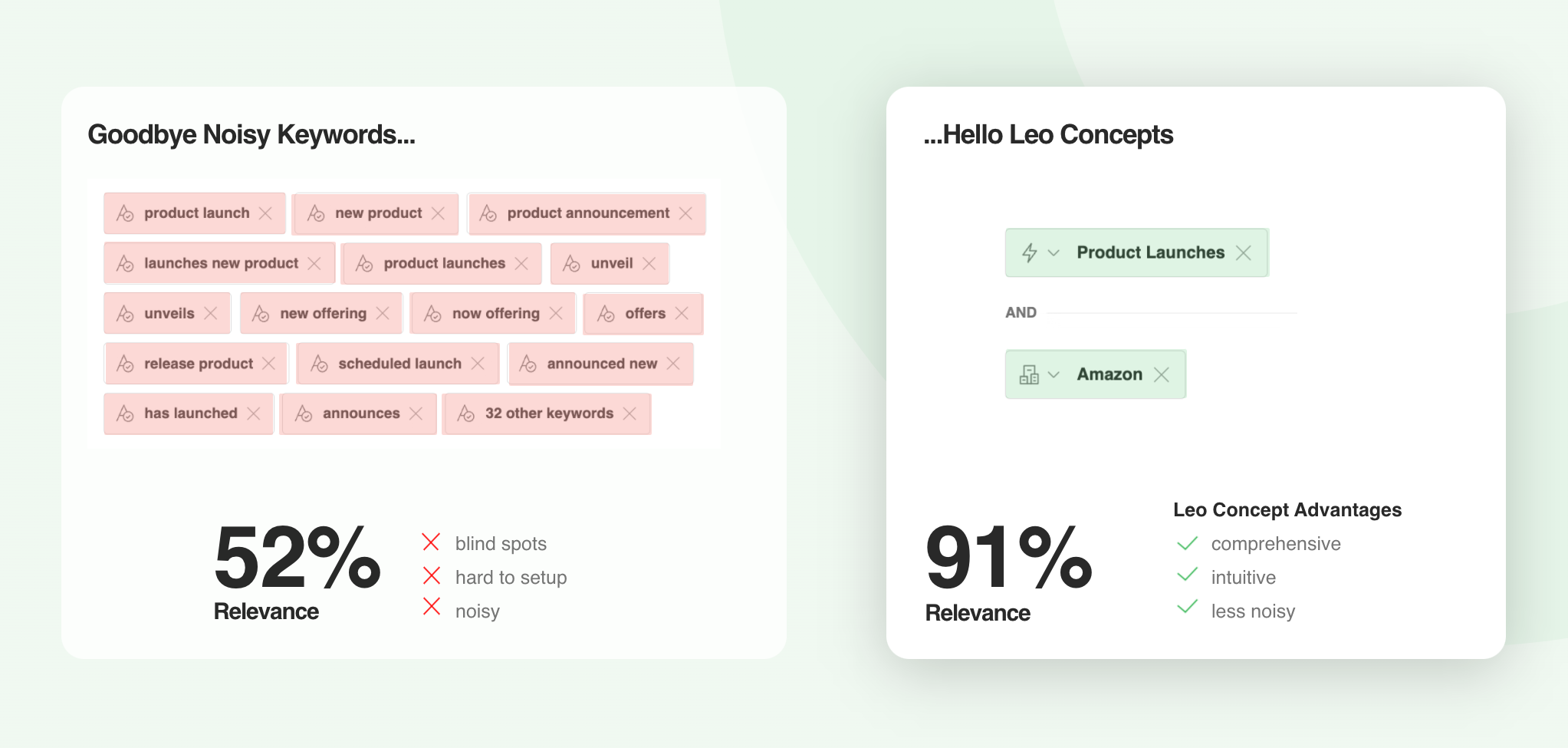1568x748 pixels.
Task: Click the company building icon beside Amazon
Action: 1029,374
